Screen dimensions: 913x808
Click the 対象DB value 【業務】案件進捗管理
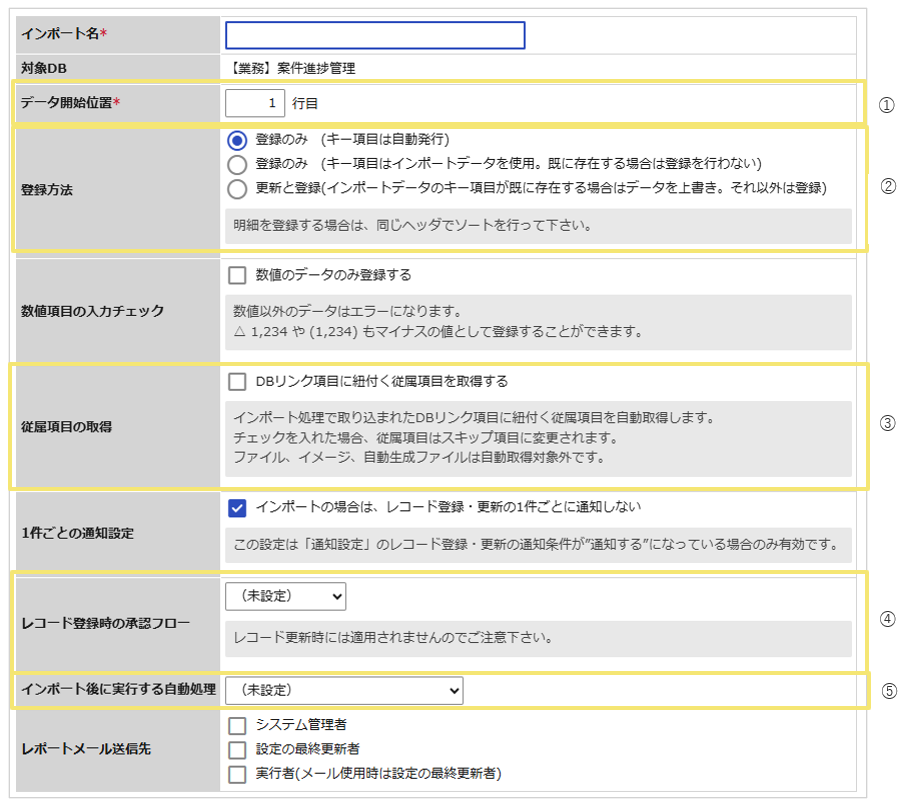tap(291, 69)
